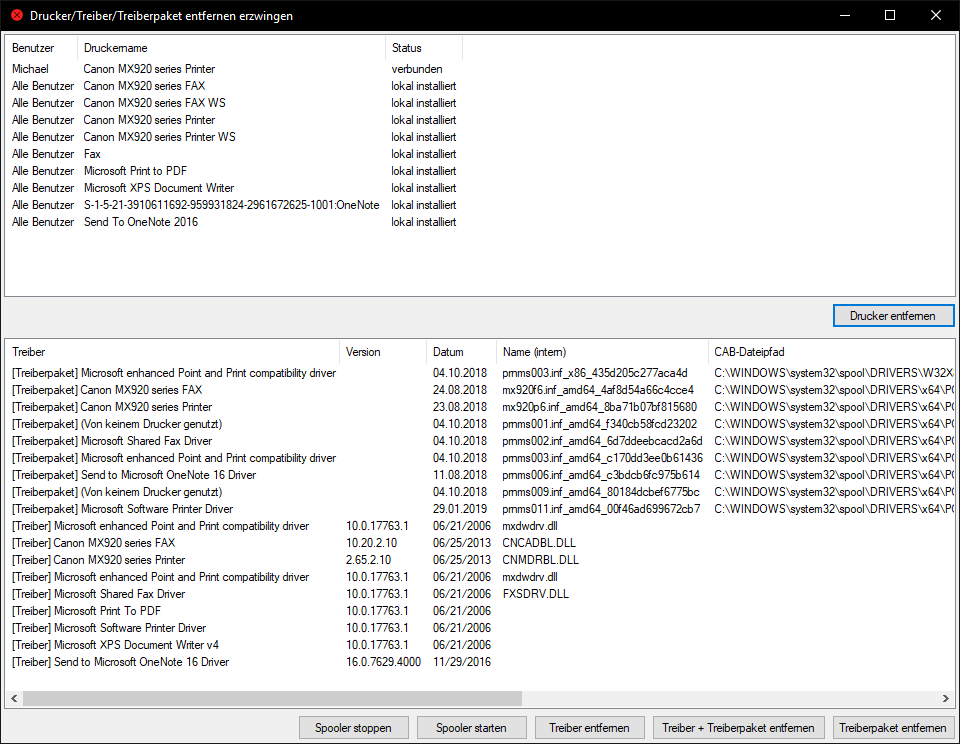Select the Microsoft Print to PDF printer
The image size is (960, 744).
click(x=137, y=171)
